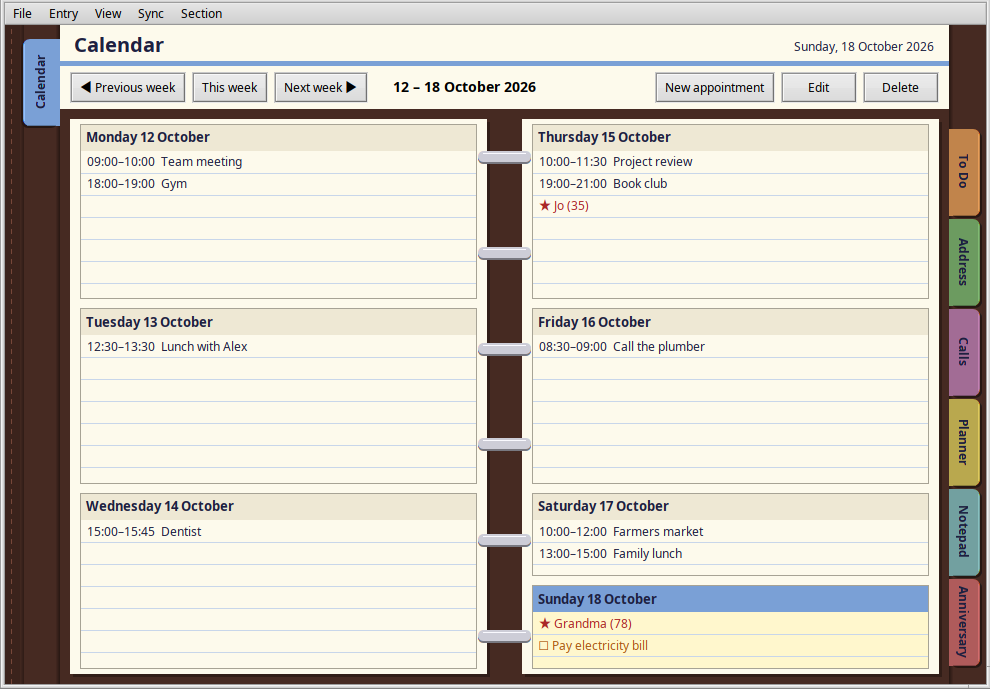Open the File menu

pos(22,13)
